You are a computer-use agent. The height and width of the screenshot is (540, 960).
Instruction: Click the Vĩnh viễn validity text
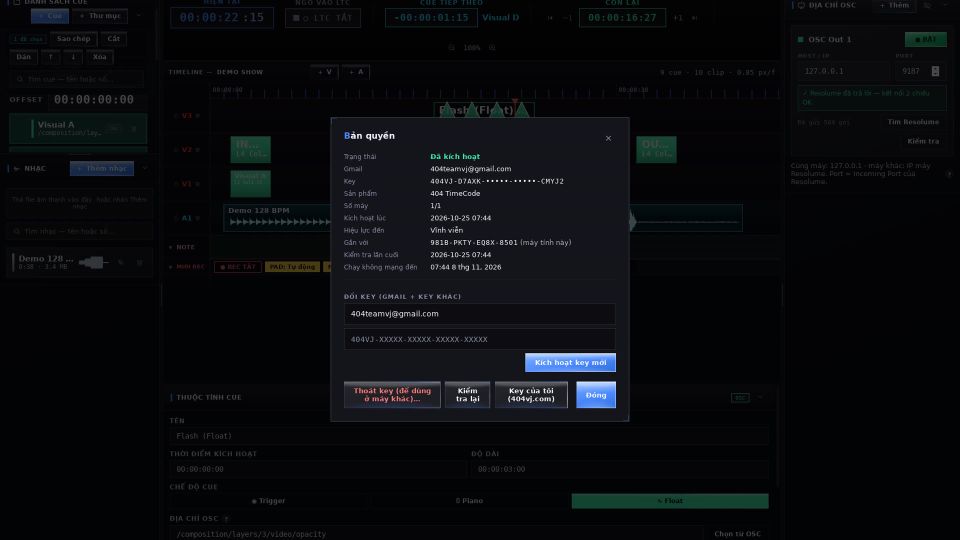[446, 230]
